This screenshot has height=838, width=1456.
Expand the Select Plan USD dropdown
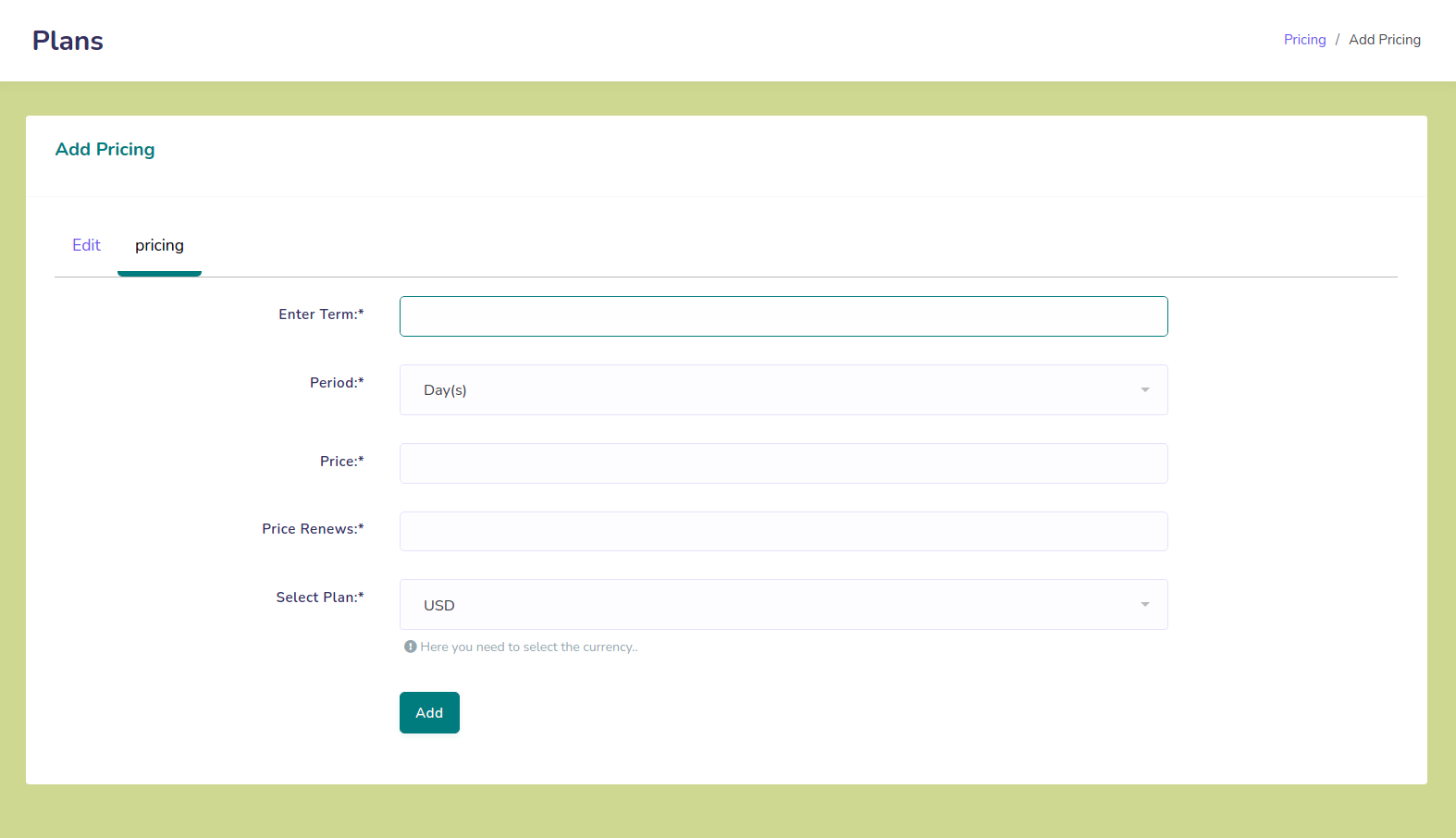(783, 605)
